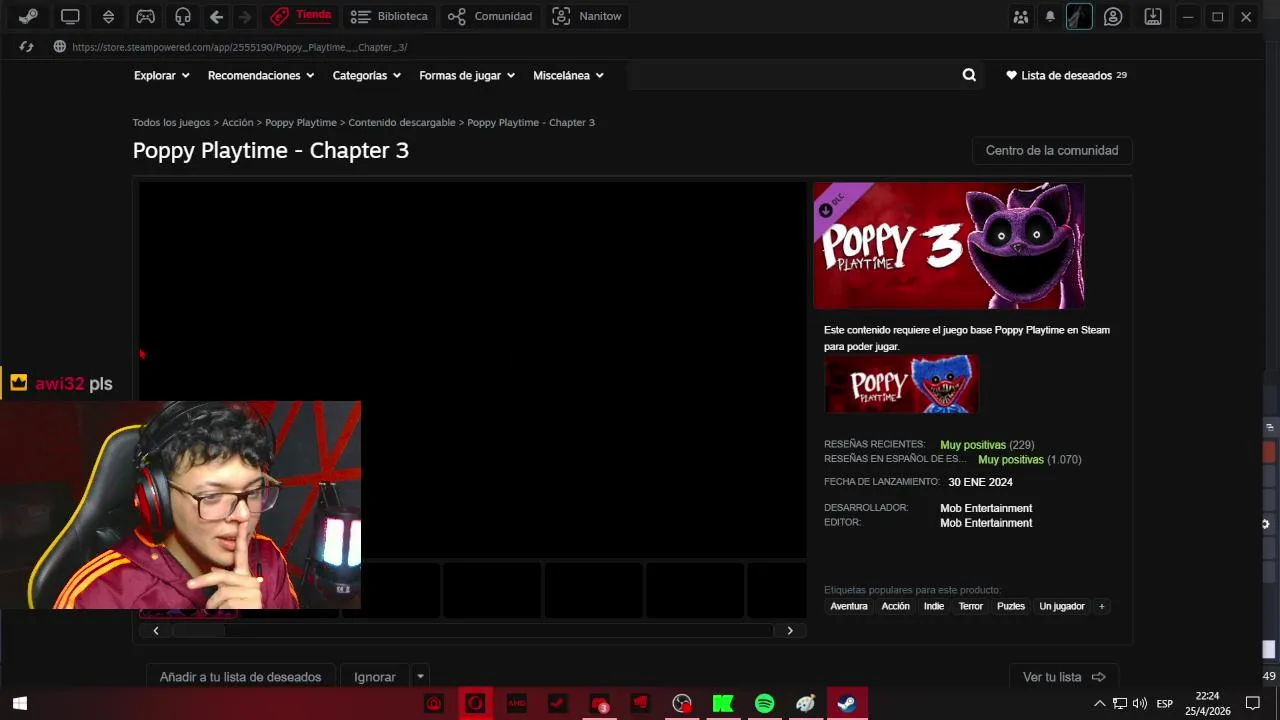
Task: Open the dropdown arrow next to Ignorar
Action: [420, 677]
